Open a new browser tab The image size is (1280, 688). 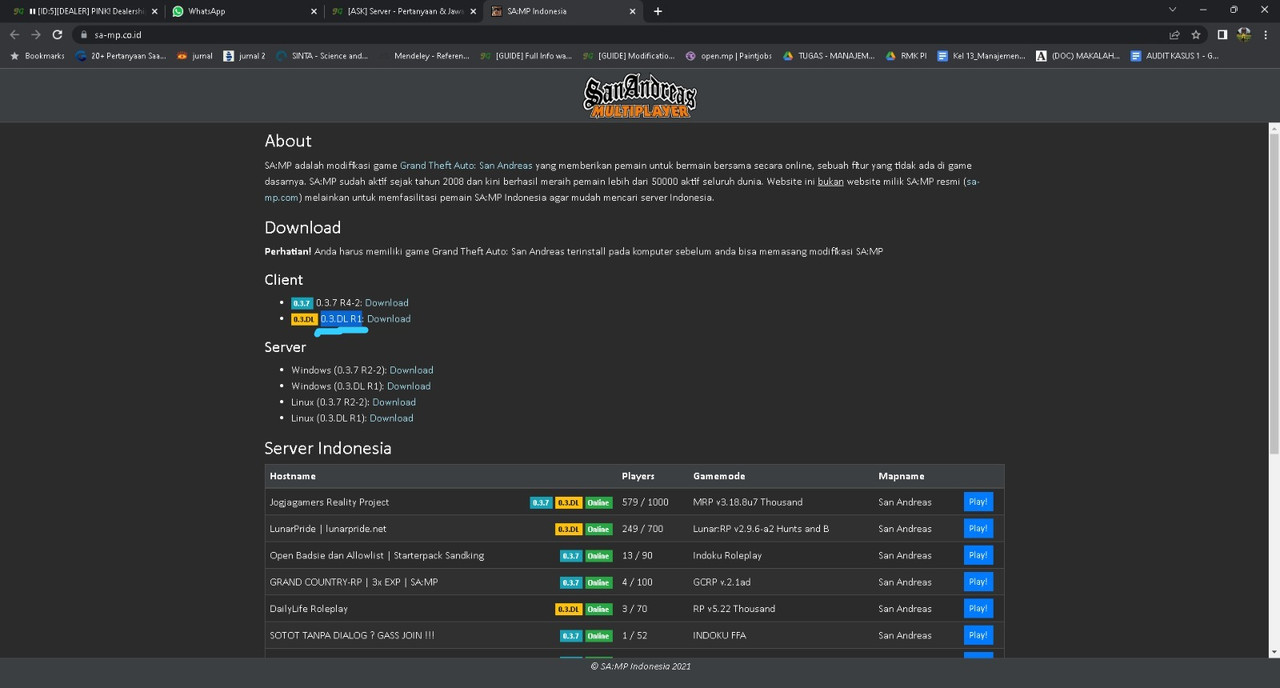657,11
